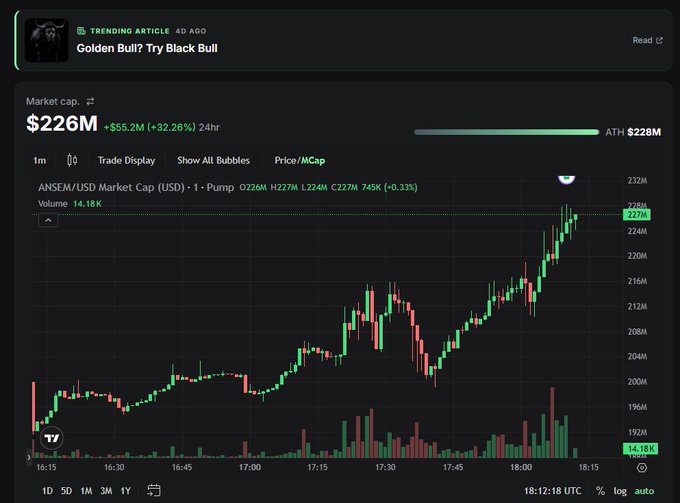Select the MCap chart mode
The width and height of the screenshot is (680, 503).
pos(313,160)
